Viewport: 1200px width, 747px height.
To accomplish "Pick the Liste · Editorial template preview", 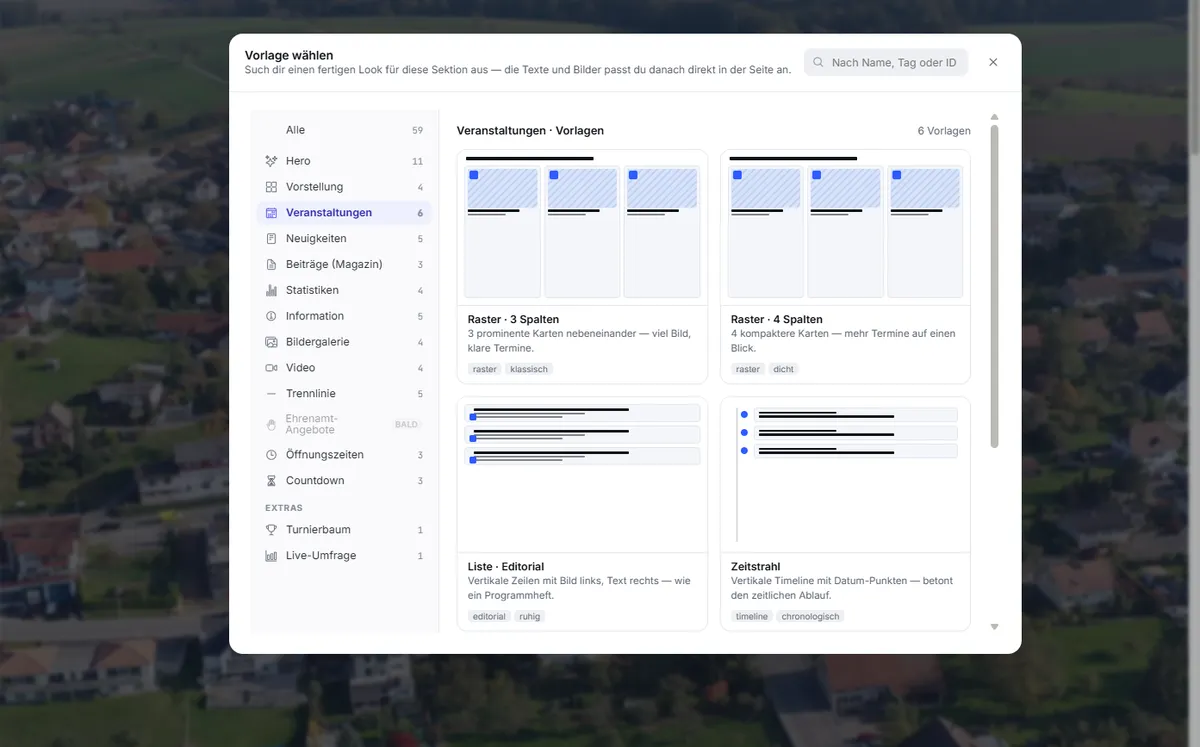I will 582,475.
